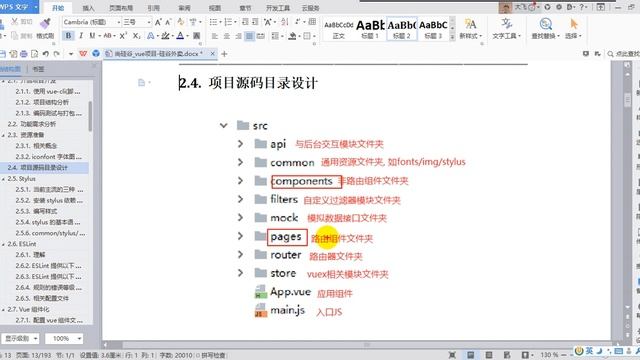This screenshot has width=640, height=360.
Task: Click the increase indent icon
Action: [255, 22]
